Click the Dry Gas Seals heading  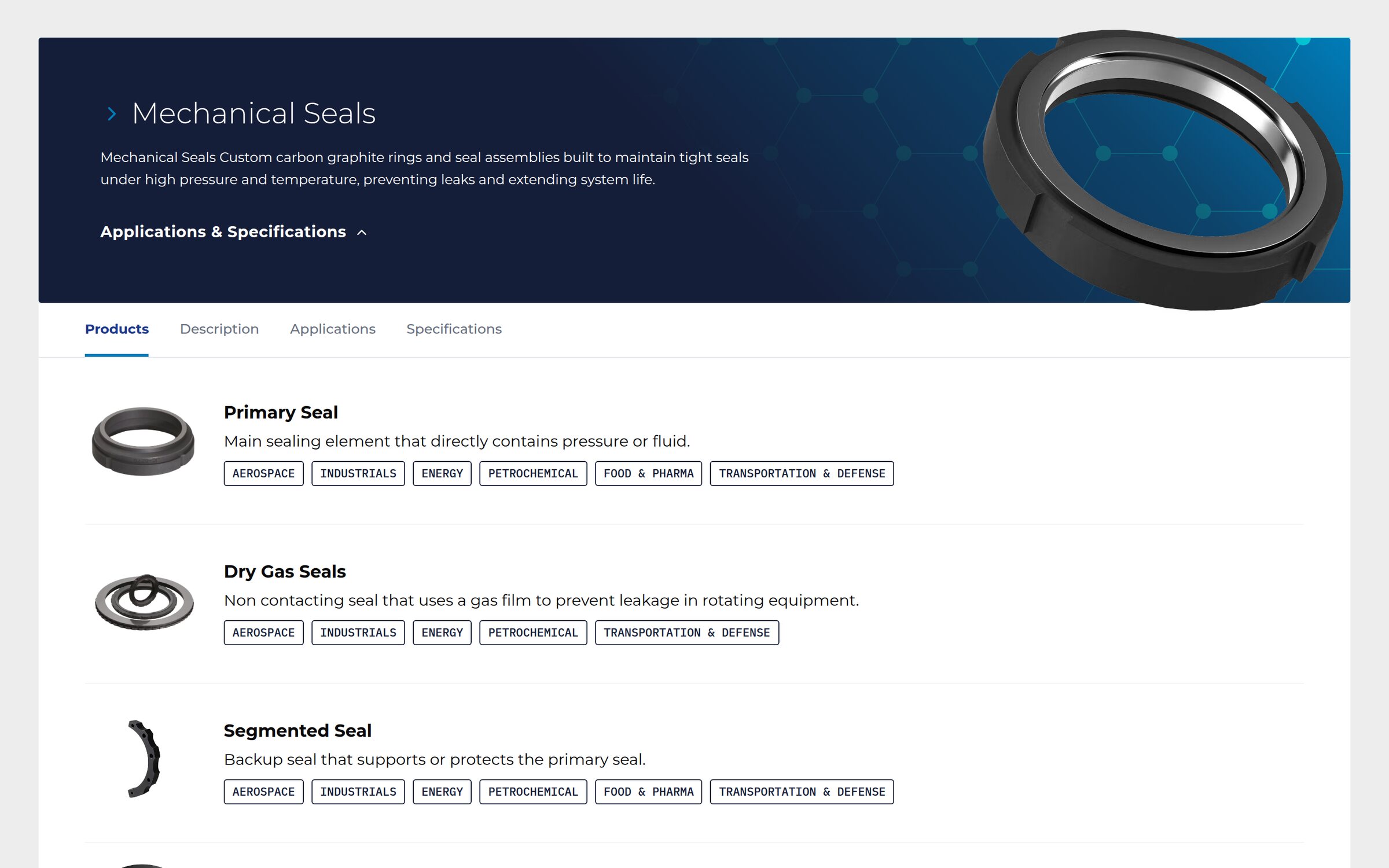[285, 571]
